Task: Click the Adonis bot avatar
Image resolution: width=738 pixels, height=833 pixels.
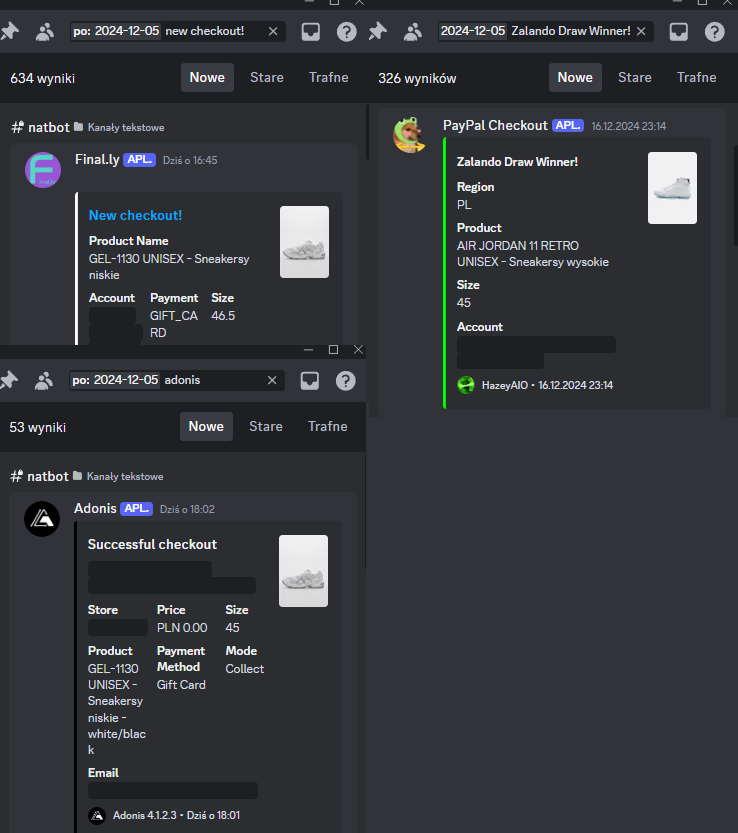Action: pos(42,519)
